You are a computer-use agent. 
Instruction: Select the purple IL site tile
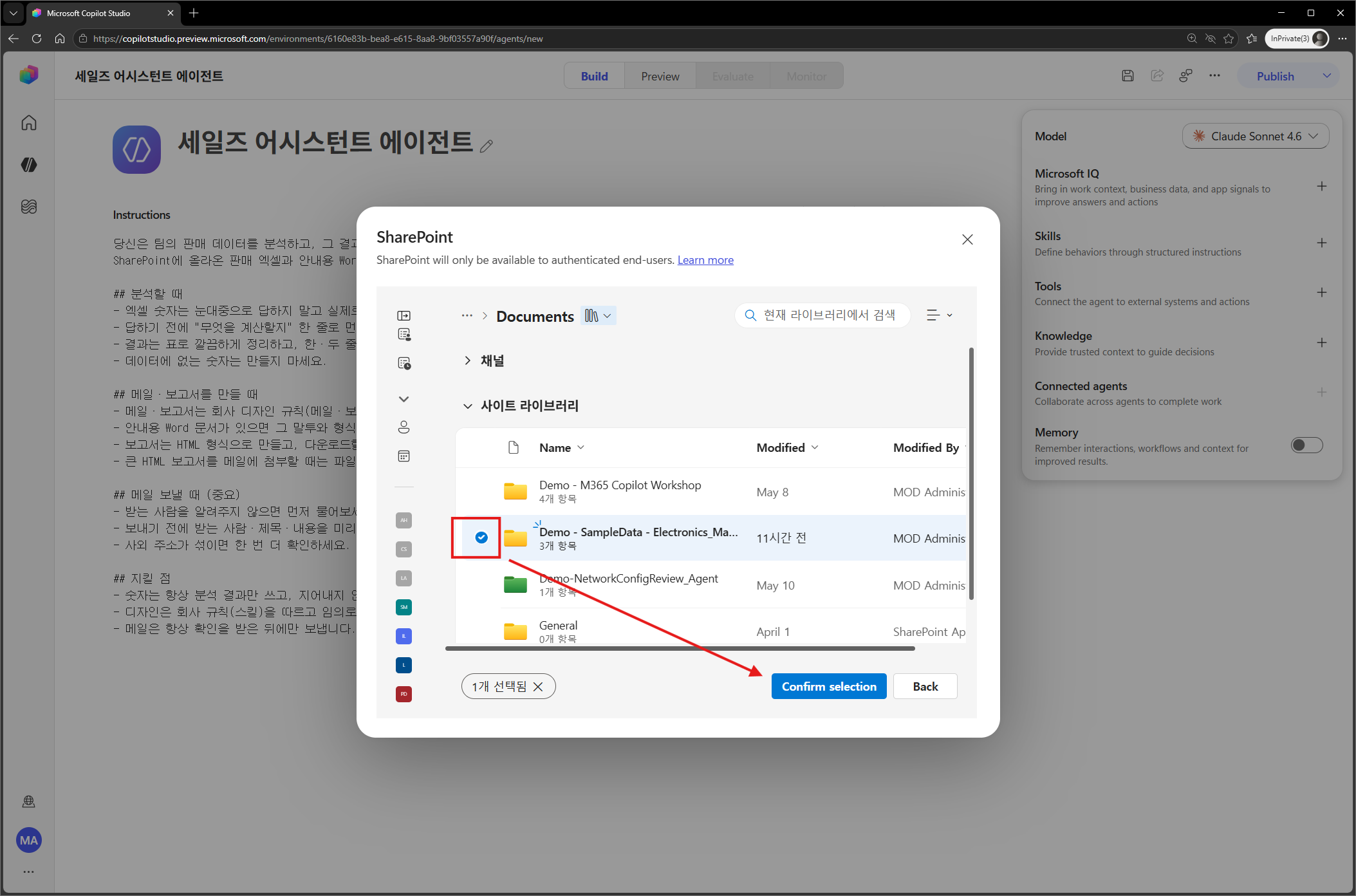pos(404,636)
